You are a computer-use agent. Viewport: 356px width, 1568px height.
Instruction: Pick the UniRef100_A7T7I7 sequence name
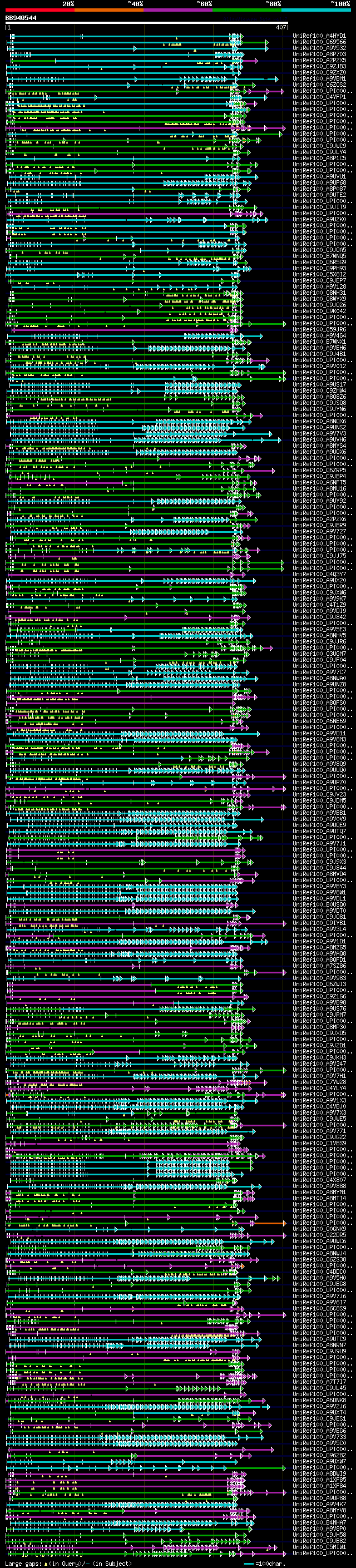point(319,1382)
